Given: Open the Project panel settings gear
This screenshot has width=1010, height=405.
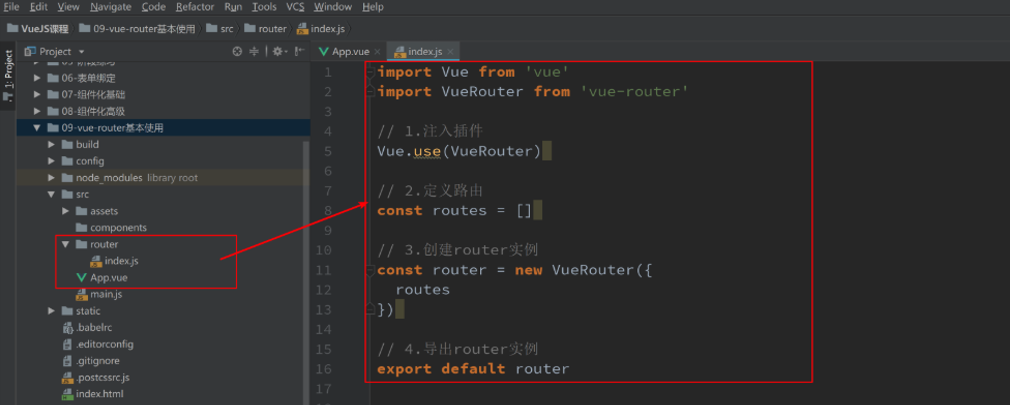Looking at the screenshot, I should pyautogui.click(x=279, y=52).
